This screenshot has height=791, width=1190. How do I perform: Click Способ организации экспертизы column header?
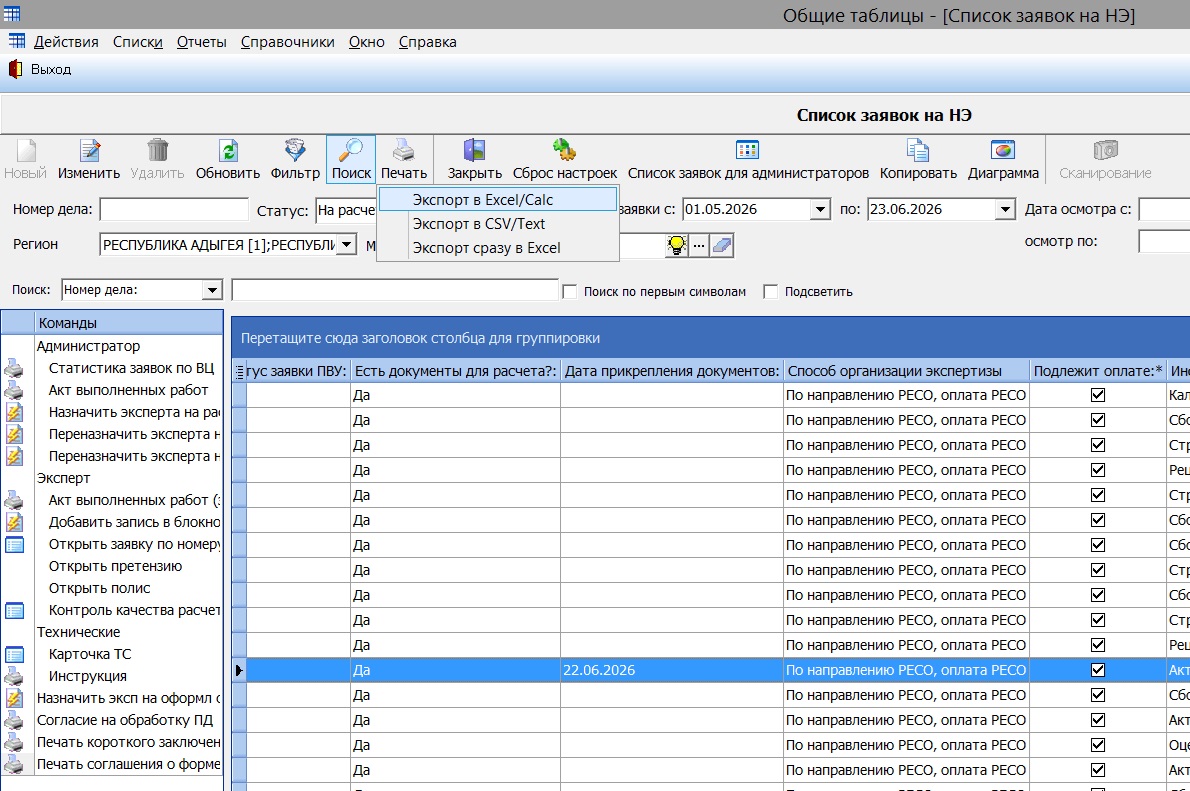[906, 371]
